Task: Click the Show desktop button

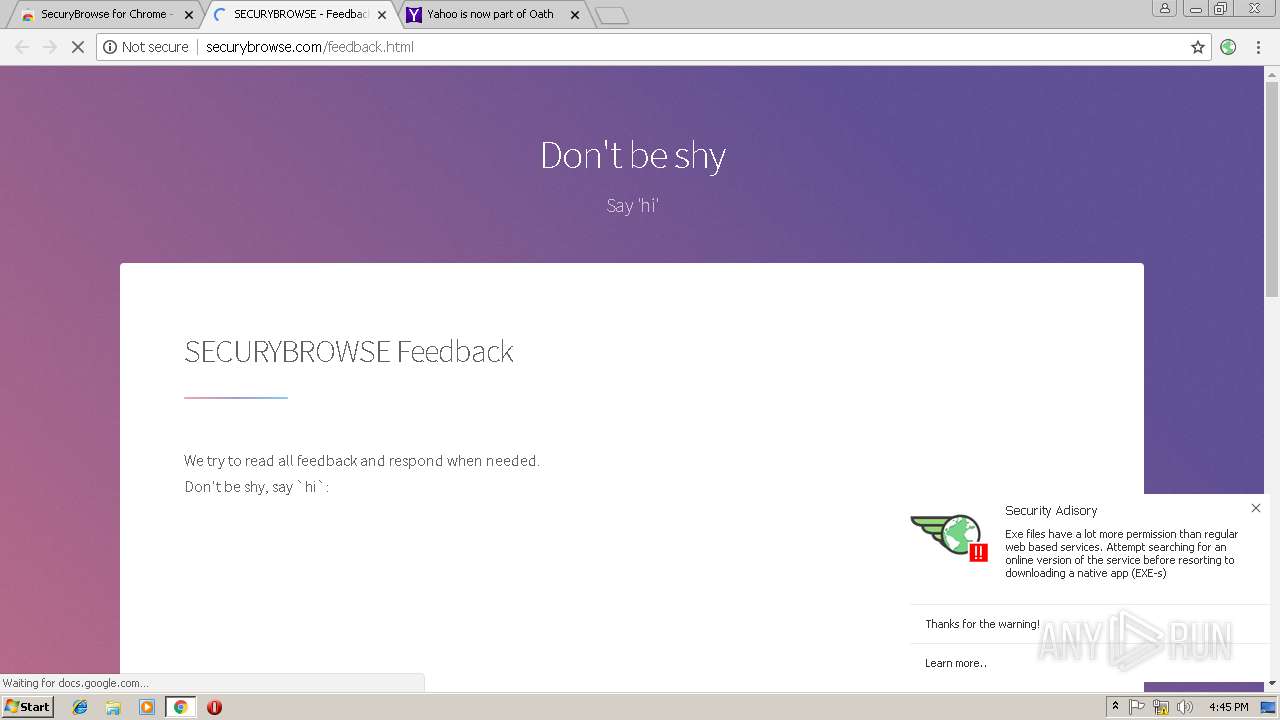Action: [x=1269, y=707]
